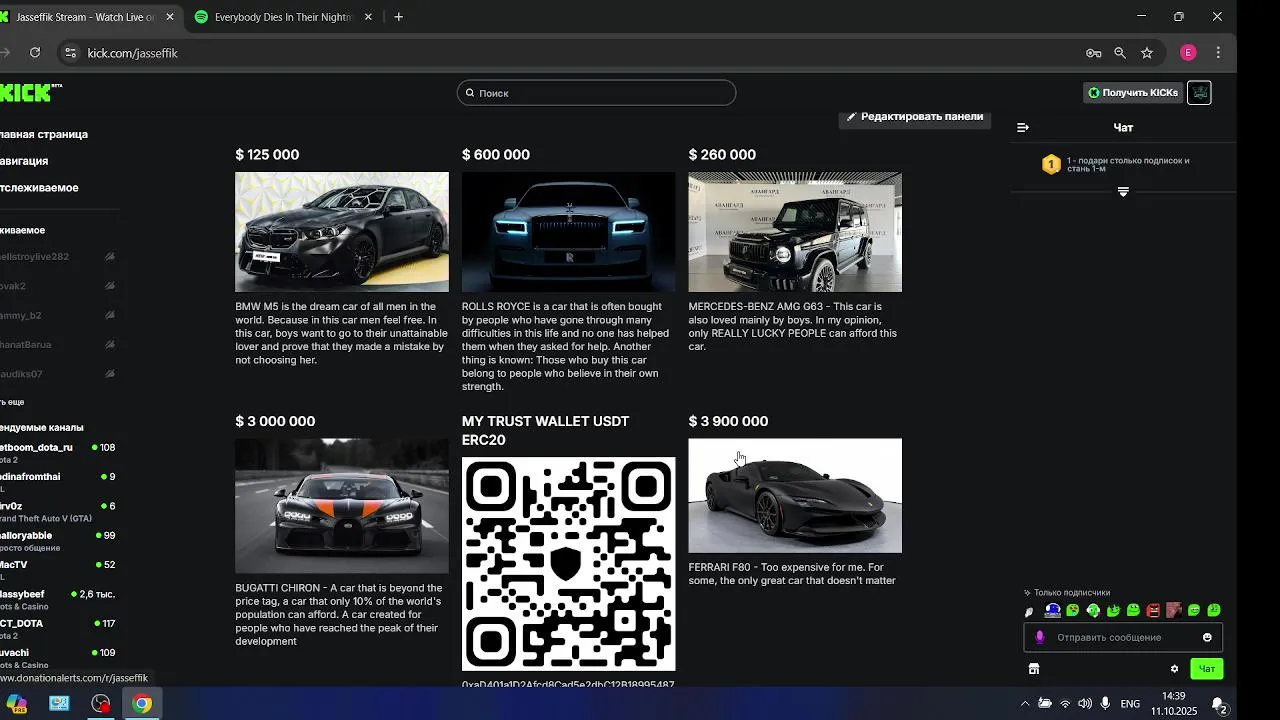Bookmark this page with the star icon

click(x=1147, y=53)
